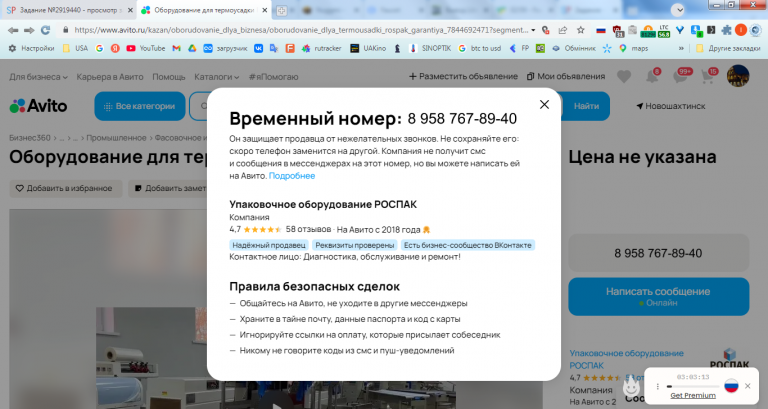Open the 'maps' bookmark
Screen dimensions: 768x409
tap(633, 48)
